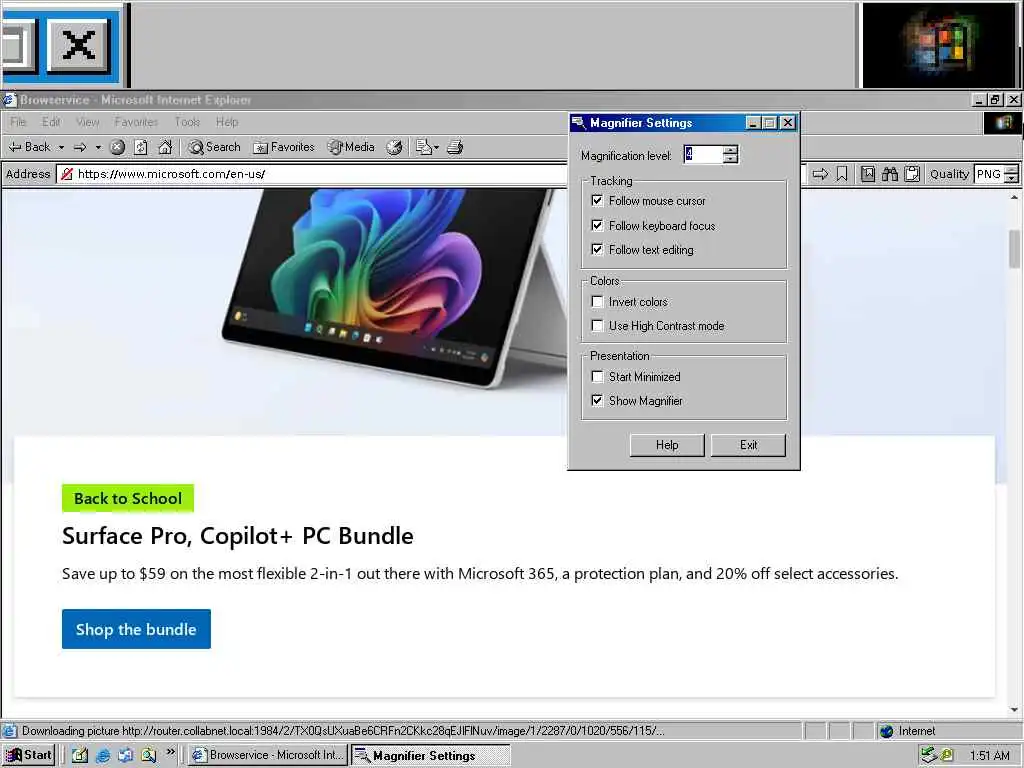
Task: Open the Search pane in Internet Explorer
Action: tap(214, 147)
